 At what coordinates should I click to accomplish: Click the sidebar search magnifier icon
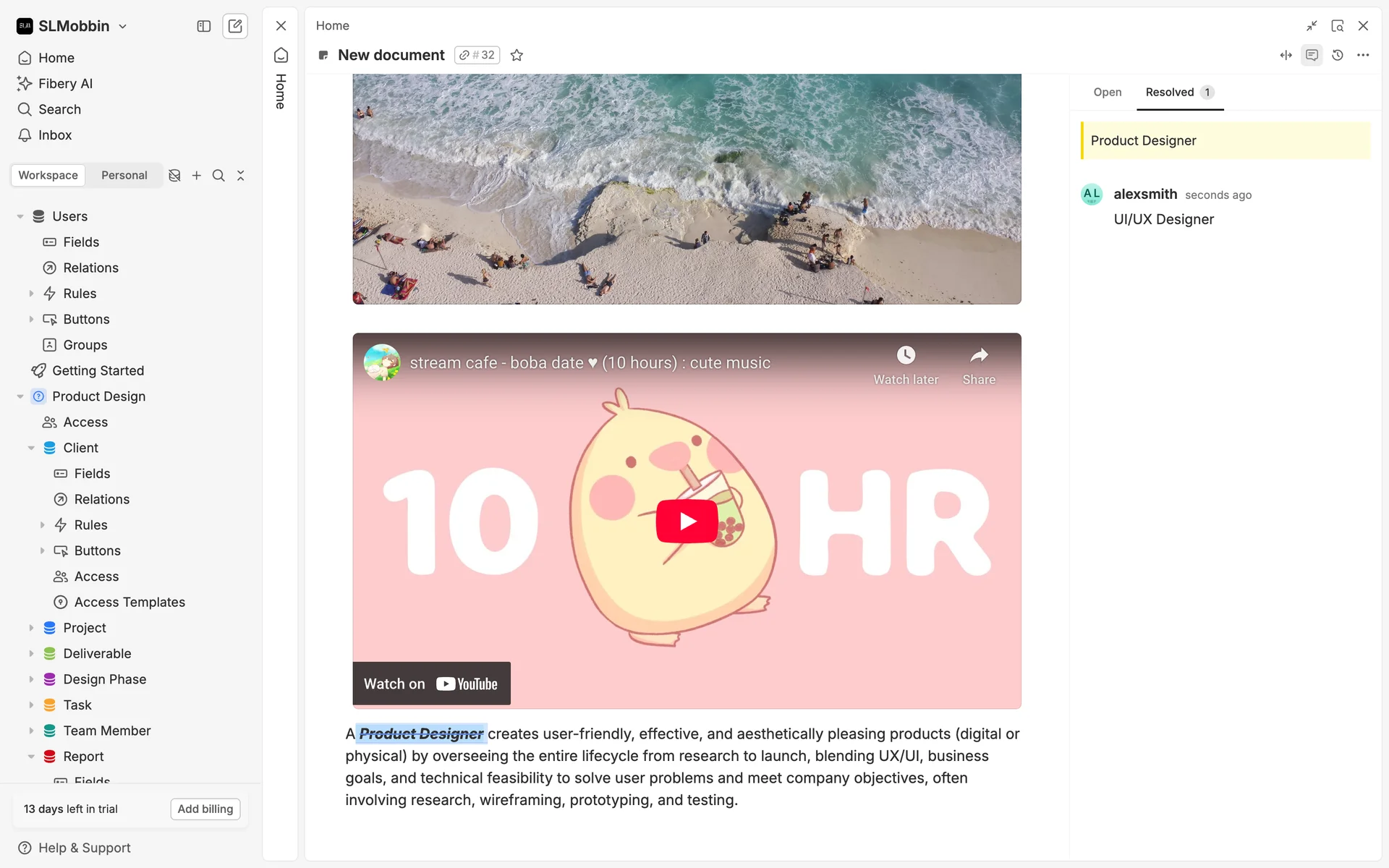pos(218,175)
